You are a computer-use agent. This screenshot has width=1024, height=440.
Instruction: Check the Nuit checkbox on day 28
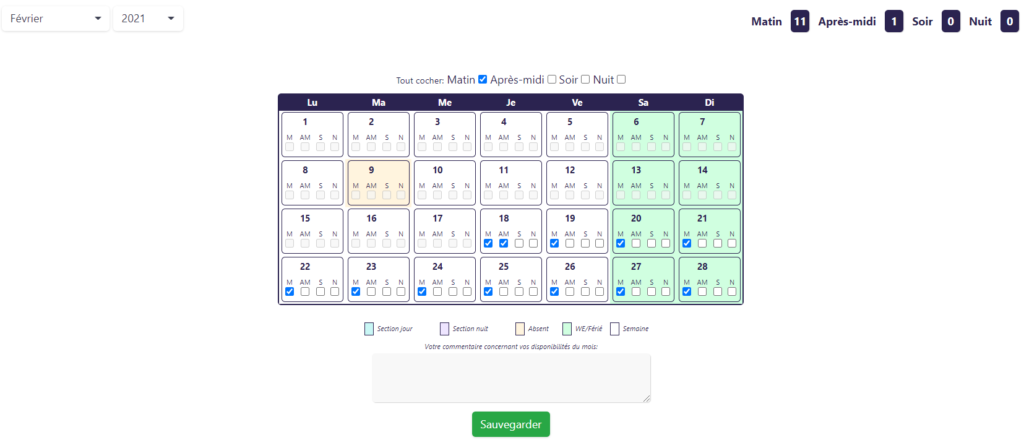(x=732, y=292)
